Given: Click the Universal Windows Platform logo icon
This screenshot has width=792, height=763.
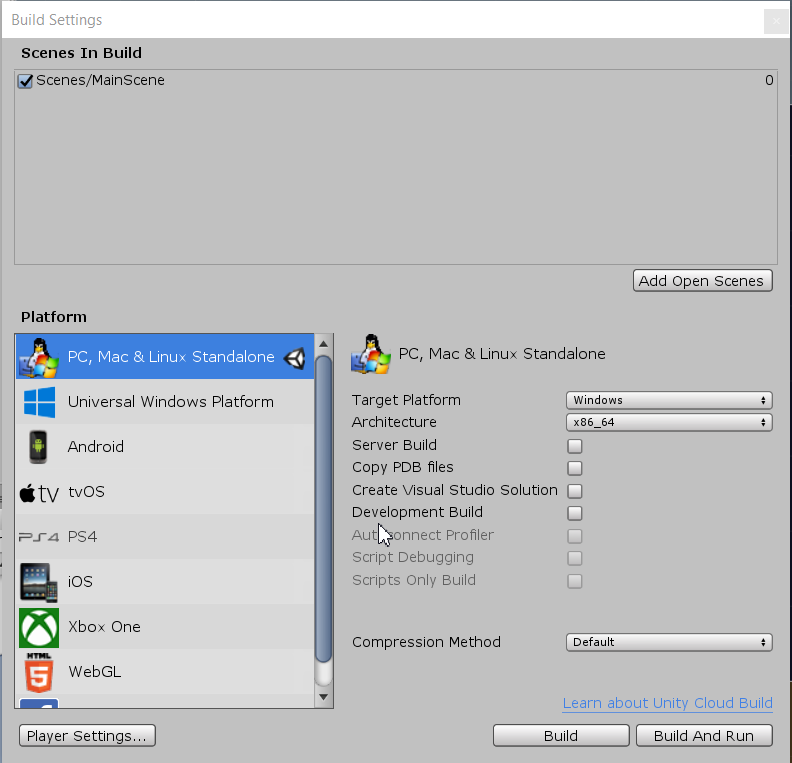Looking at the screenshot, I should pos(39,402).
